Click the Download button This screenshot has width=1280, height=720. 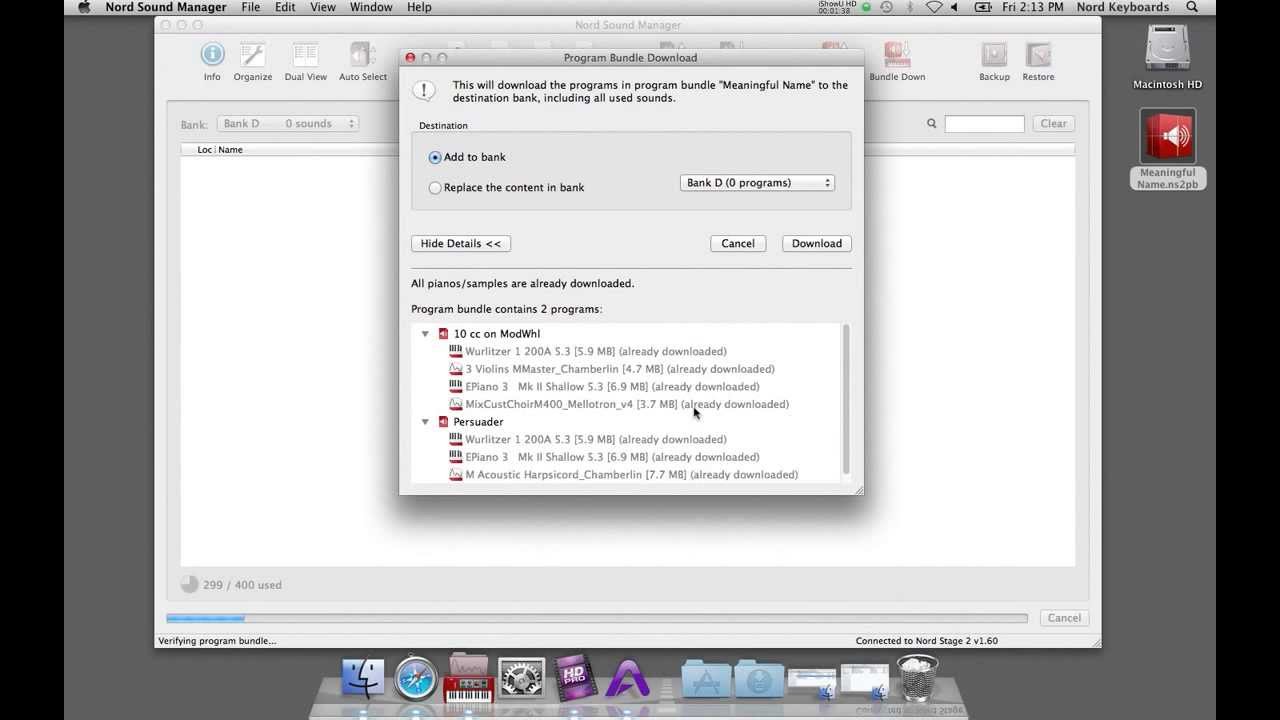coord(817,243)
